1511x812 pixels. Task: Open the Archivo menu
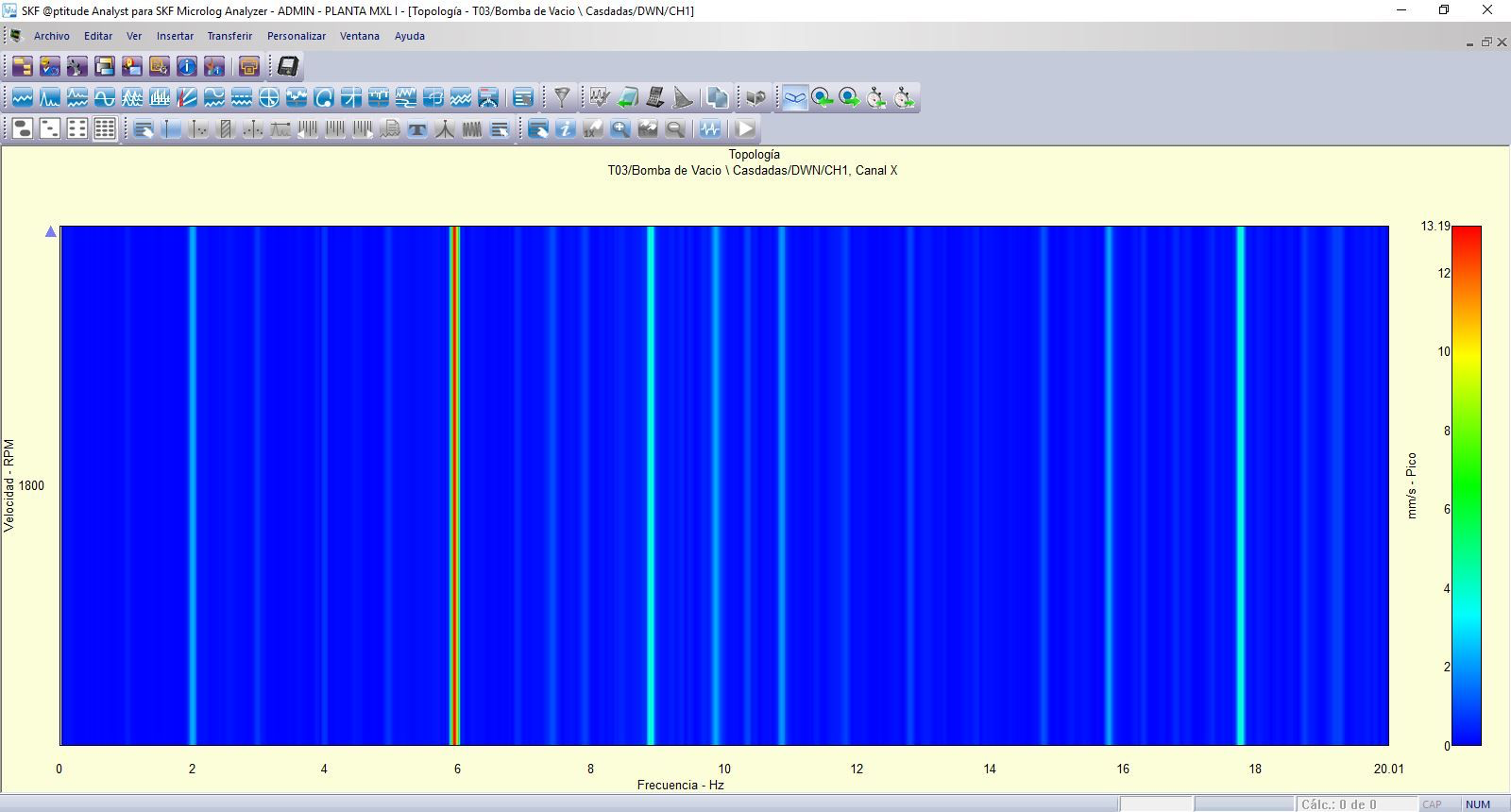click(52, 36)
